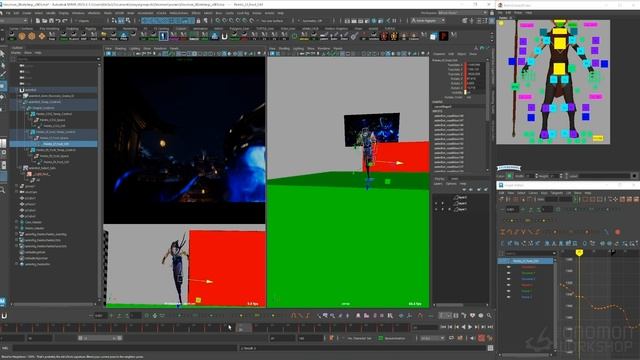Toggle loop playback mode icon

tap(451, 338)
